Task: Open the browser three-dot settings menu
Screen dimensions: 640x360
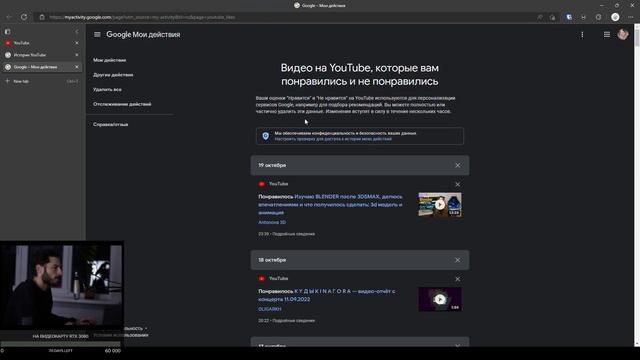Action: pos(631,17)
